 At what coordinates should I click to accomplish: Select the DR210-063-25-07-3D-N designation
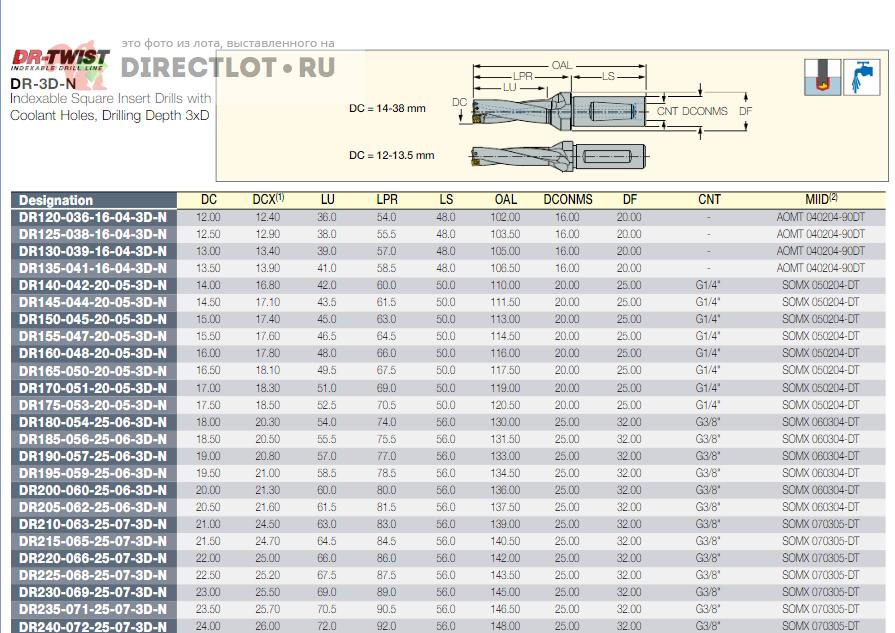coord(93,524)
